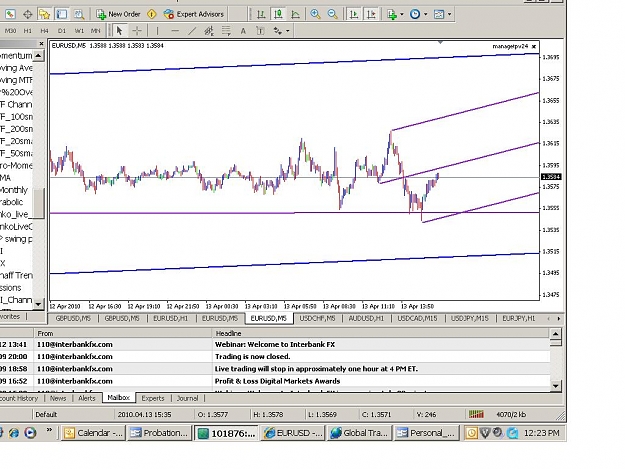Select the MN timeframe
Image resolution: width=625 pixels, height=469 pixels.
pyautogui.click(x=96, y=31)
